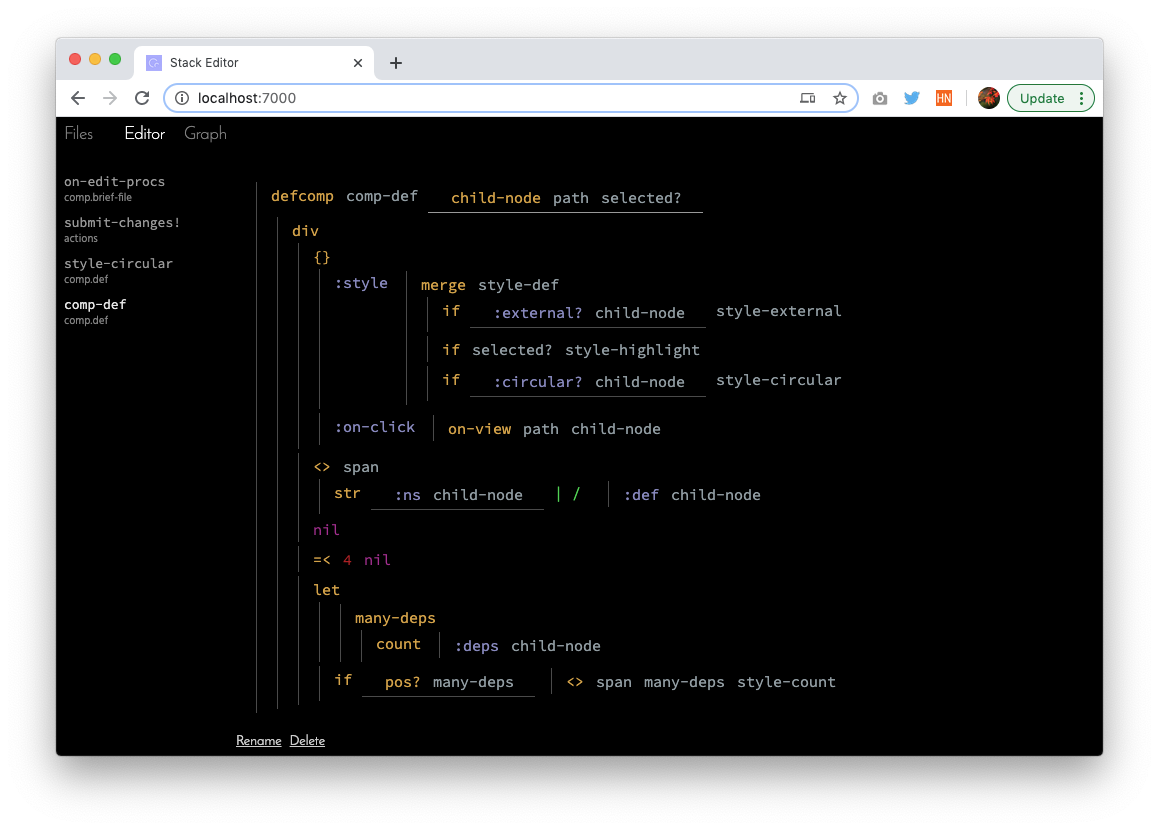Click the Delete link
Image resolution: width=1159 pixels, height=830 pixels.
(x=307, y=741)
